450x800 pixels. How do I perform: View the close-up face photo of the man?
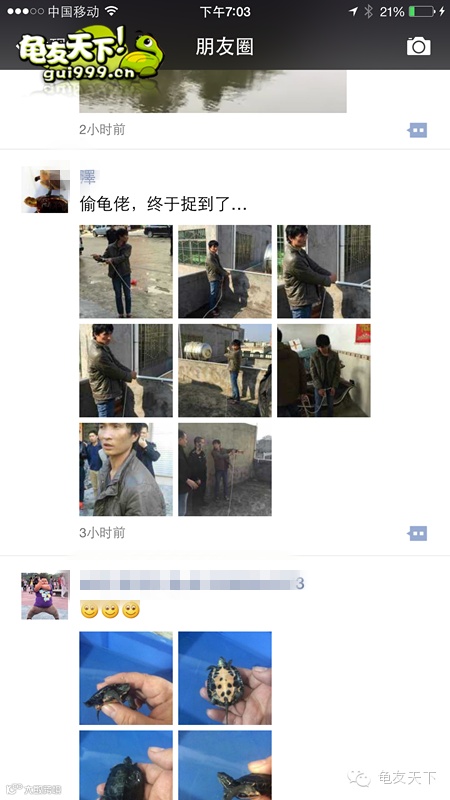(x=126, y=469)
